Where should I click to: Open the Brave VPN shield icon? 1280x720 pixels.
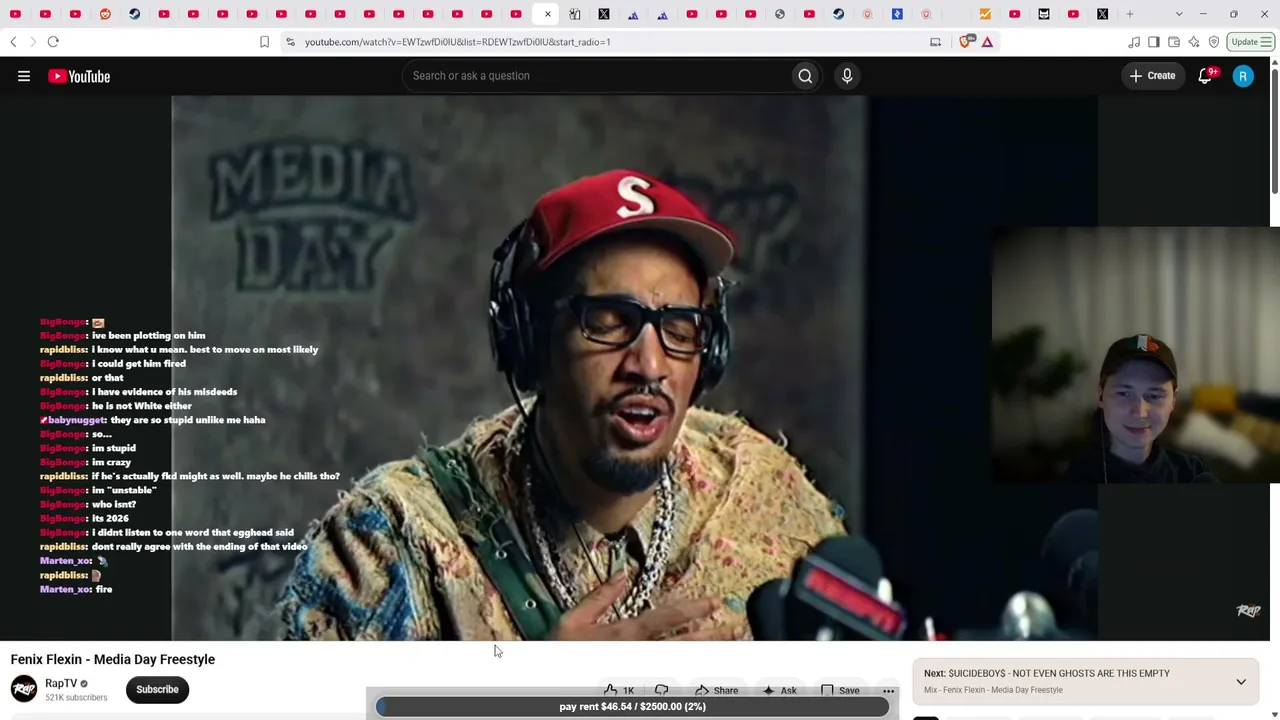[1214, 42]
